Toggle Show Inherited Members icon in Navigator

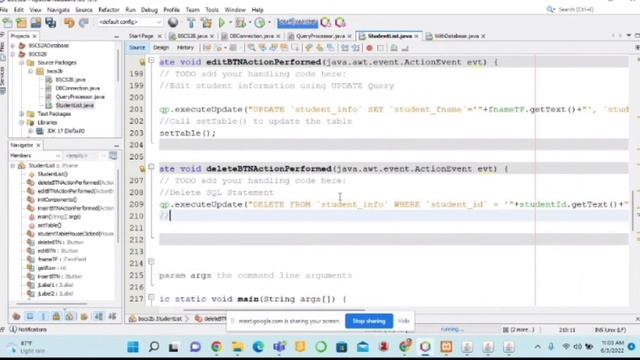coord(16,316)
